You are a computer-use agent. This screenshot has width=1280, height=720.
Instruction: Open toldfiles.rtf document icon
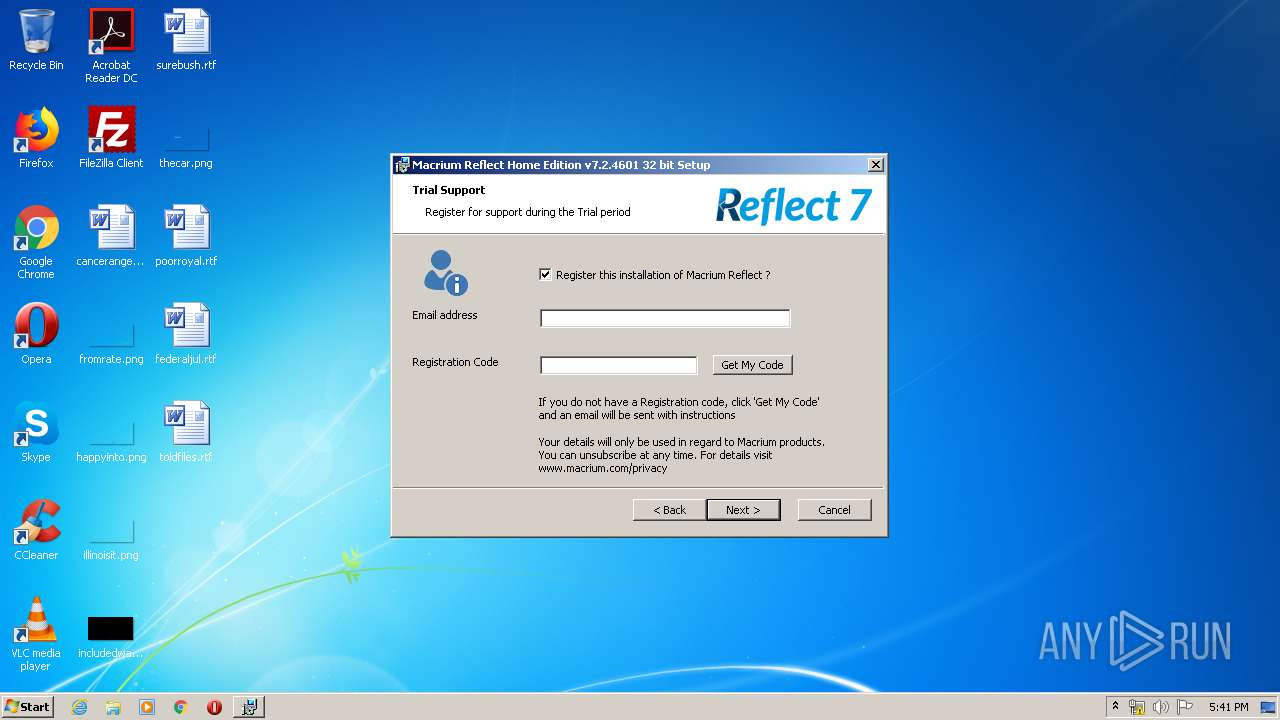[186, 432]
